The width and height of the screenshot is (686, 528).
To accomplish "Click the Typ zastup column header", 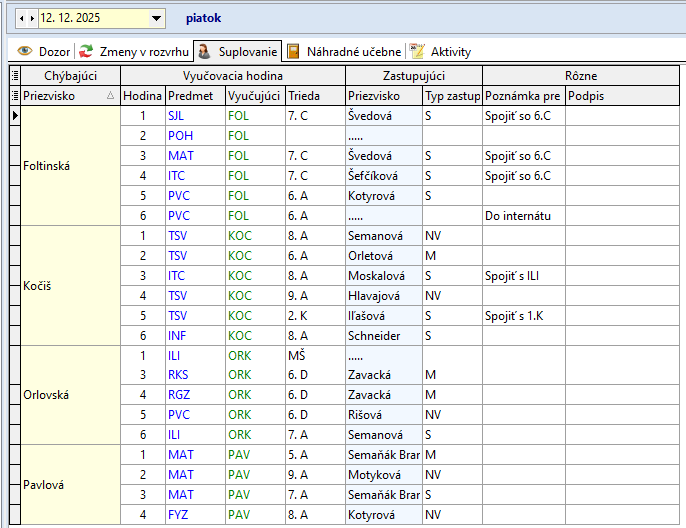I will tap(451, 96).
